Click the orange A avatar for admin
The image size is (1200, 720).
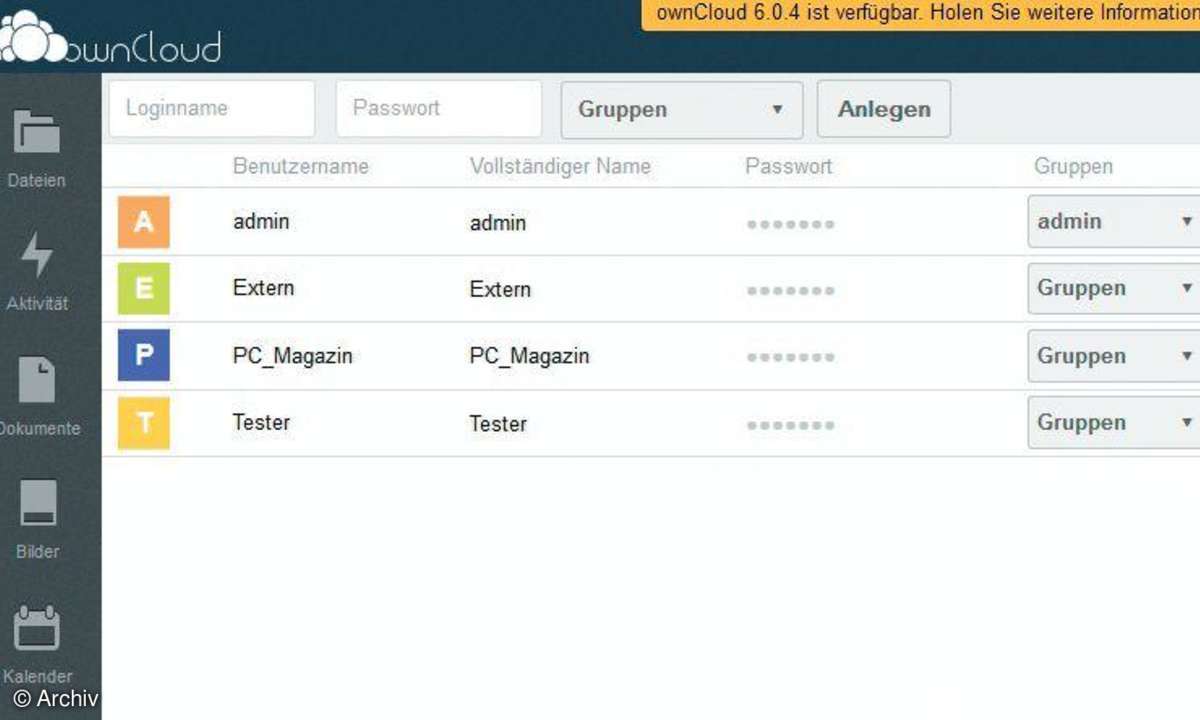pyautogui.click(x=144, y=221)
